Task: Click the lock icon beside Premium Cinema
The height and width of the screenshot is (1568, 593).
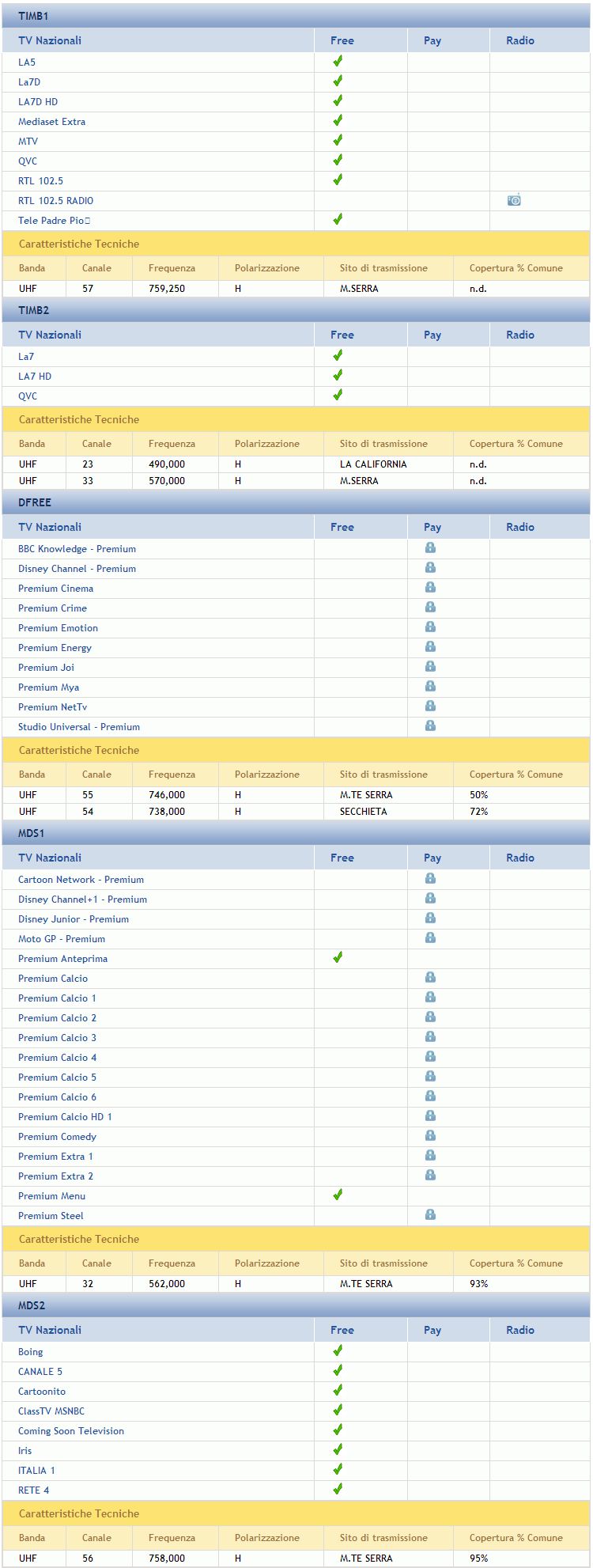Action: pos(430,587)
